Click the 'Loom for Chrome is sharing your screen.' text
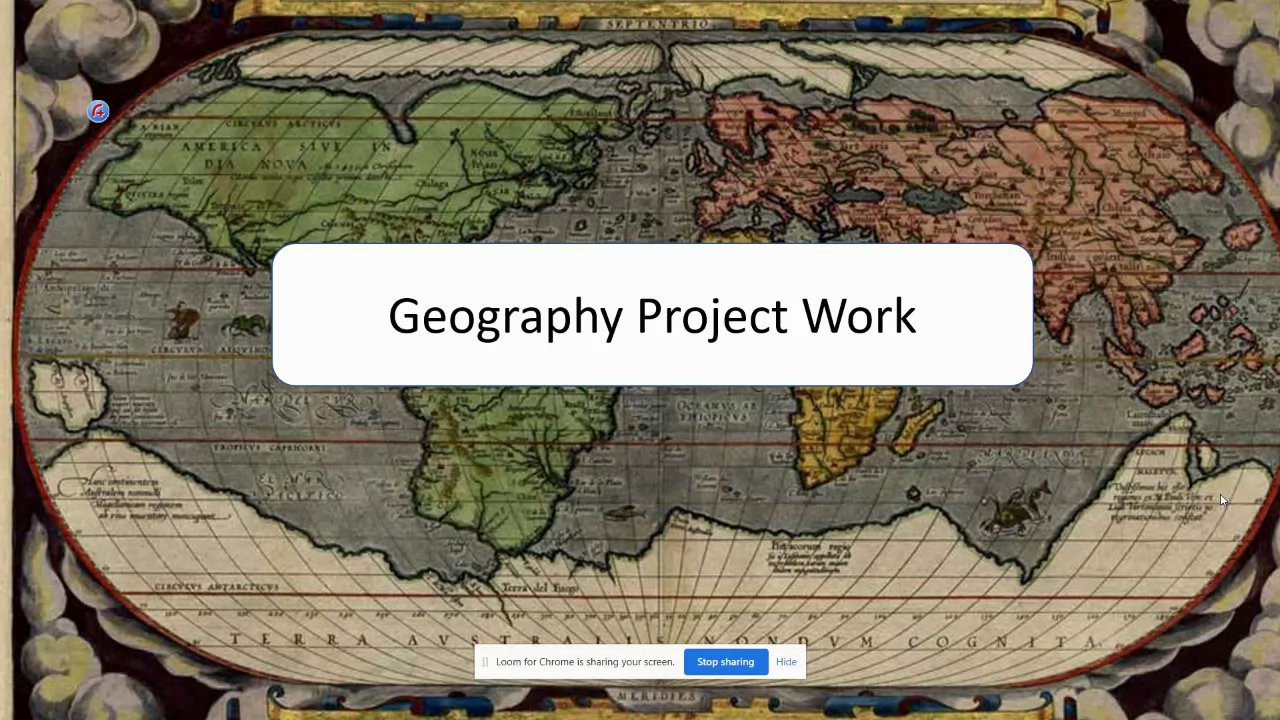 (x=585, y=662)
